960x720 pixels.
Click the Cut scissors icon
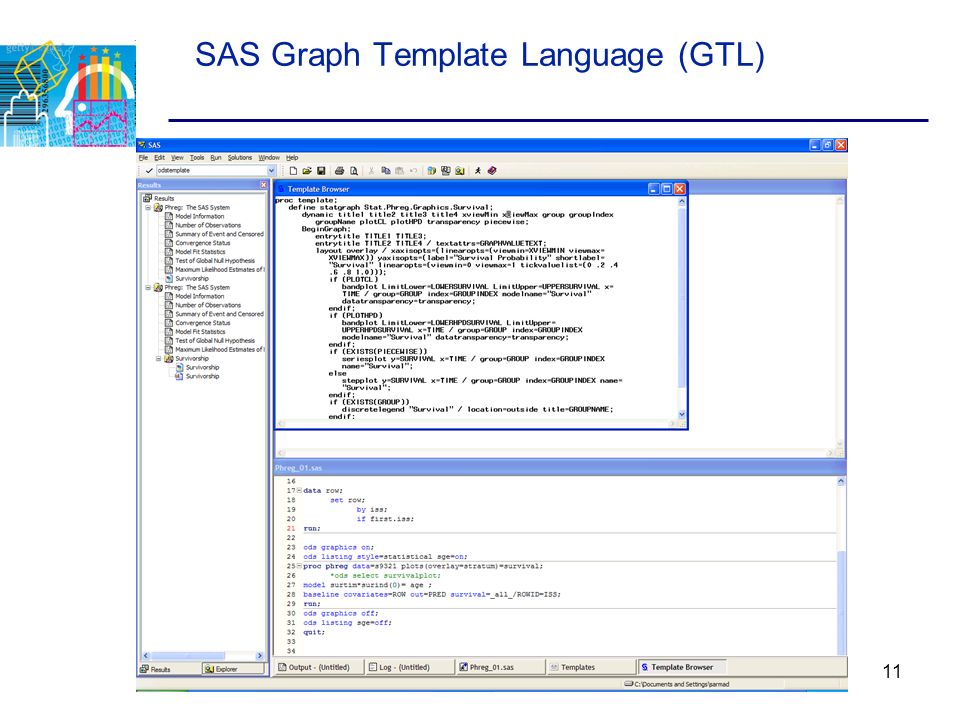pyautogui.click(x=371, y=171)
